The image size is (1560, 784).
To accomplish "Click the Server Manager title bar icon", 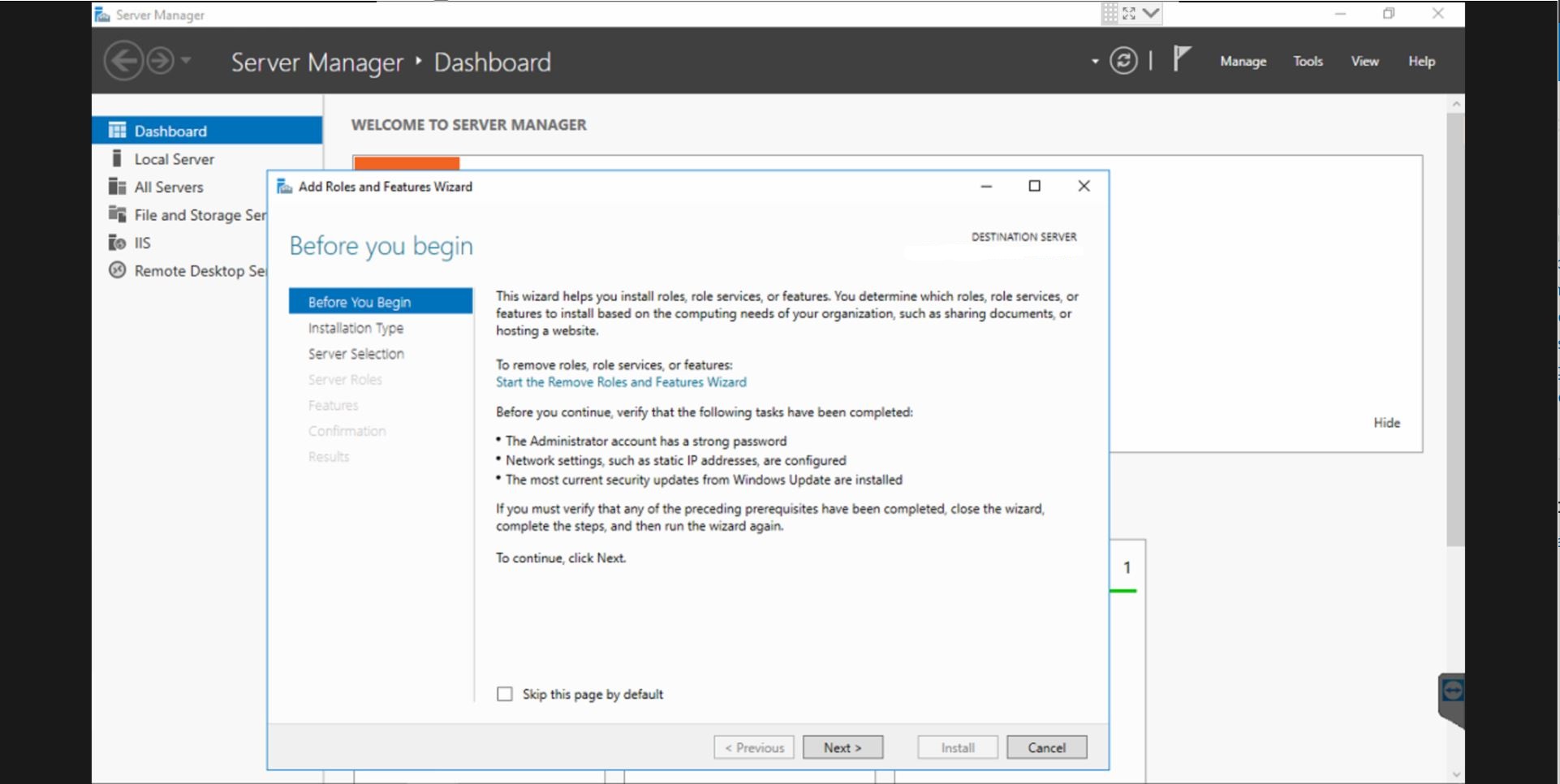I will 102,15.
